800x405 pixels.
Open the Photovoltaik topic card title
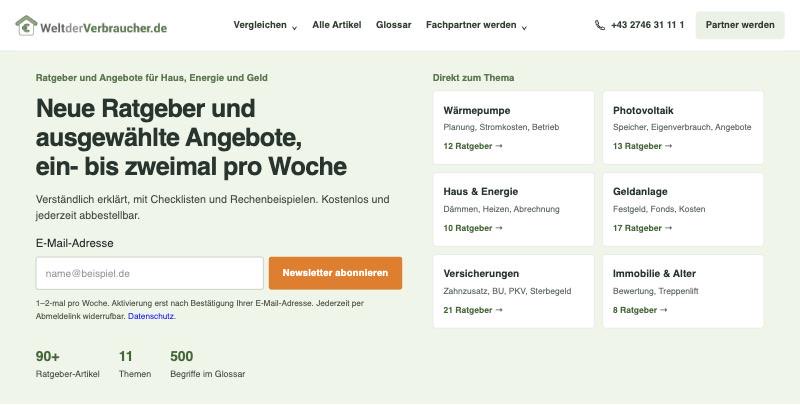[x=643, y=110]
